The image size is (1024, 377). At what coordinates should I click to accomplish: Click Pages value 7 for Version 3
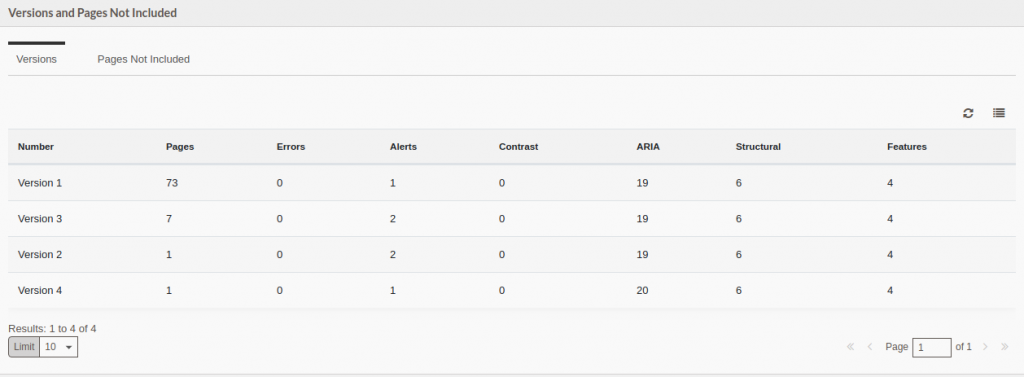point(169,219)
